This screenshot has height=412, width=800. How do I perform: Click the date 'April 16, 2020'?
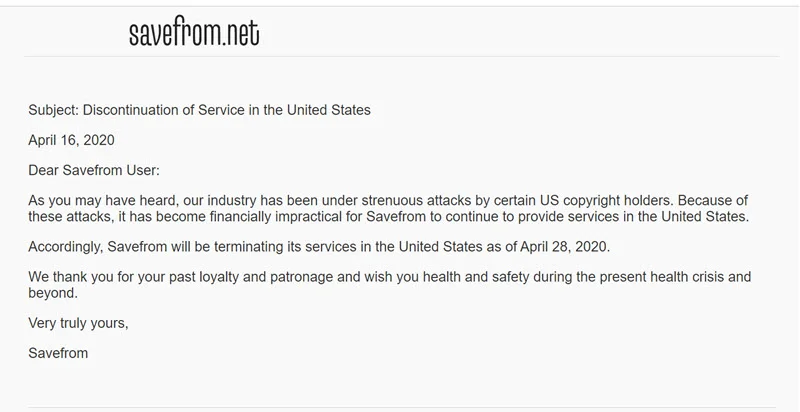(x=71, y=140)
